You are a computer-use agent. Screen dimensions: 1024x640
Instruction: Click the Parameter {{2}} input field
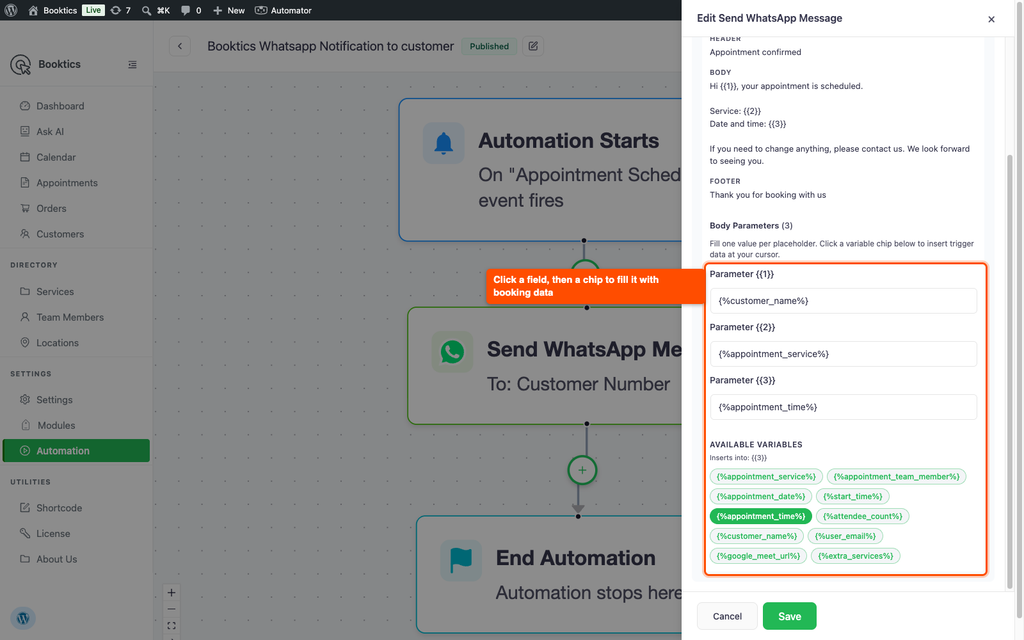(843, 354)
